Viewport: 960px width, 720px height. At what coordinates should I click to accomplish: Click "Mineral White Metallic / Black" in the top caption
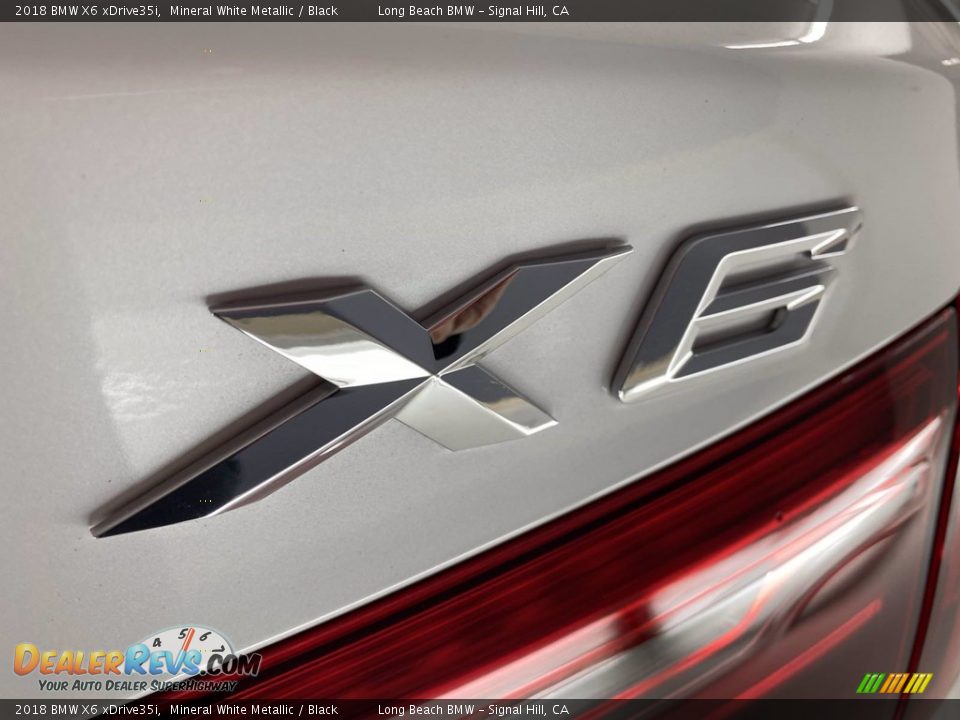pyautogui.click(x=253, y=10)
